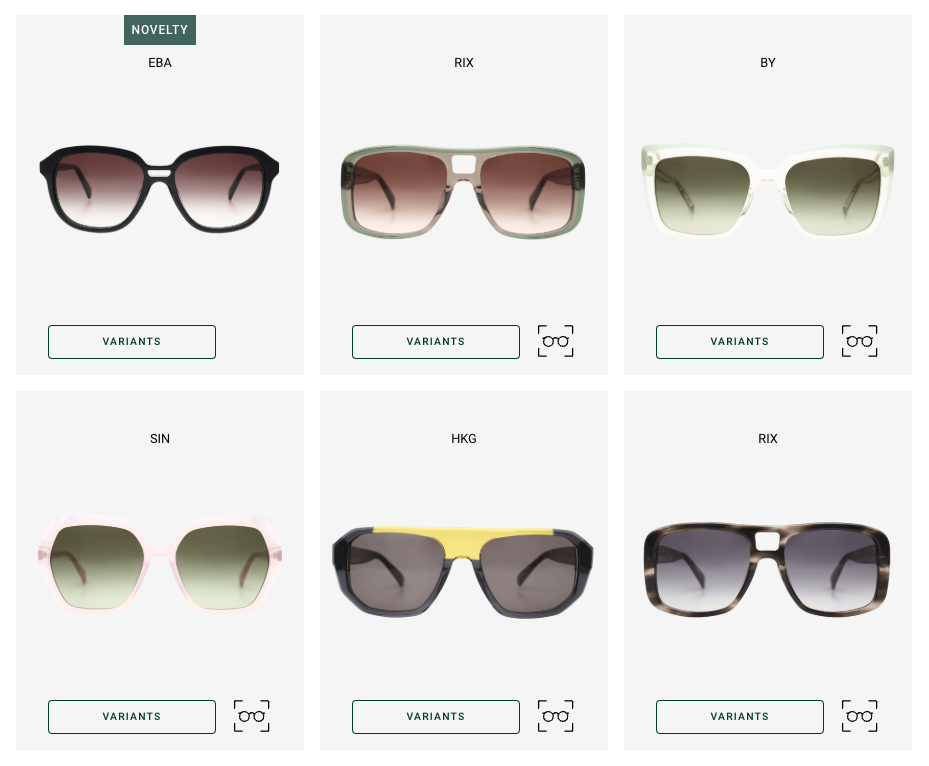The width and height of the screenshot is (929, 766).
Task: Open the green-framed RIX sunglasses photo
Action: pos(463,192)
